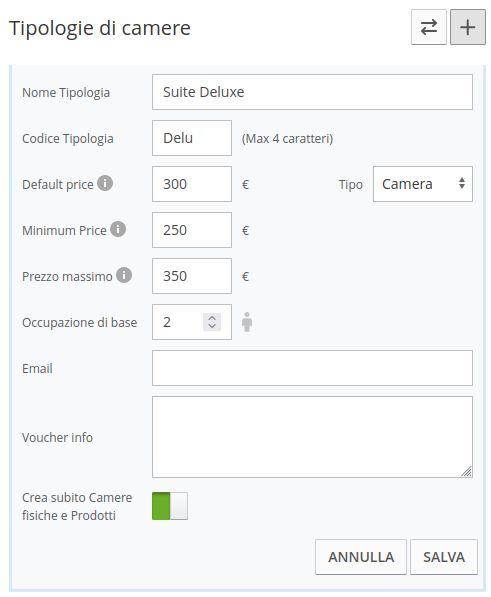
Task: Click into the Email field
Action: [312, 368]
